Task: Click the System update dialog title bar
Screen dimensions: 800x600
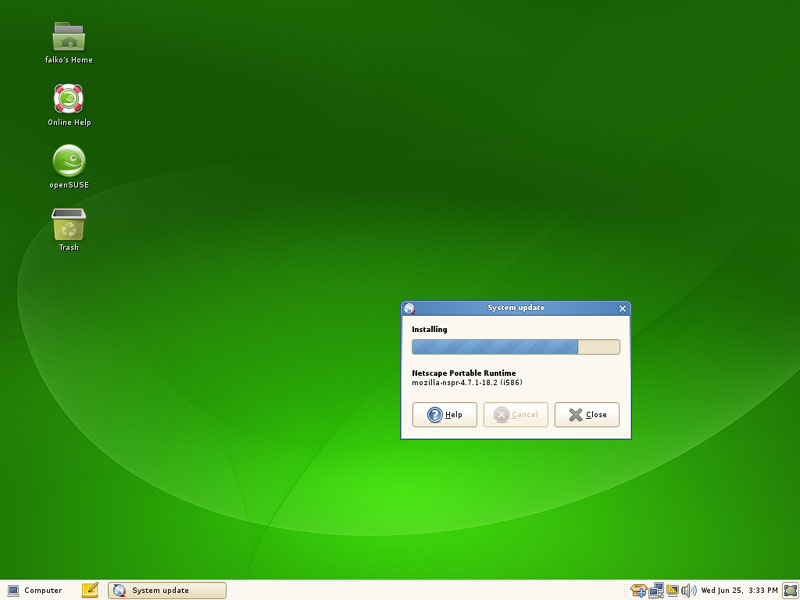Action: coord(516,308)
